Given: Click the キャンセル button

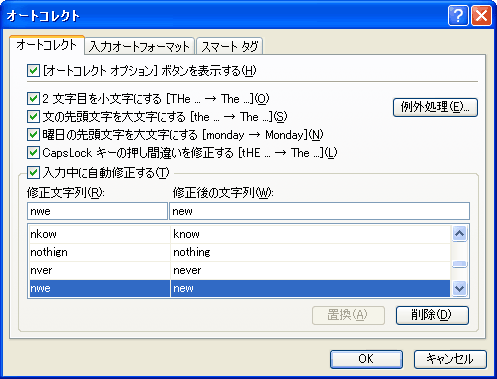Looking at the screenshot, I should point(450,359).
